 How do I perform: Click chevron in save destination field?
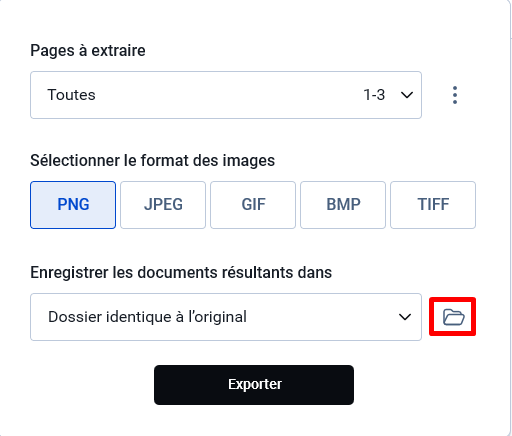pyautogui.click(x=405, y=317)
